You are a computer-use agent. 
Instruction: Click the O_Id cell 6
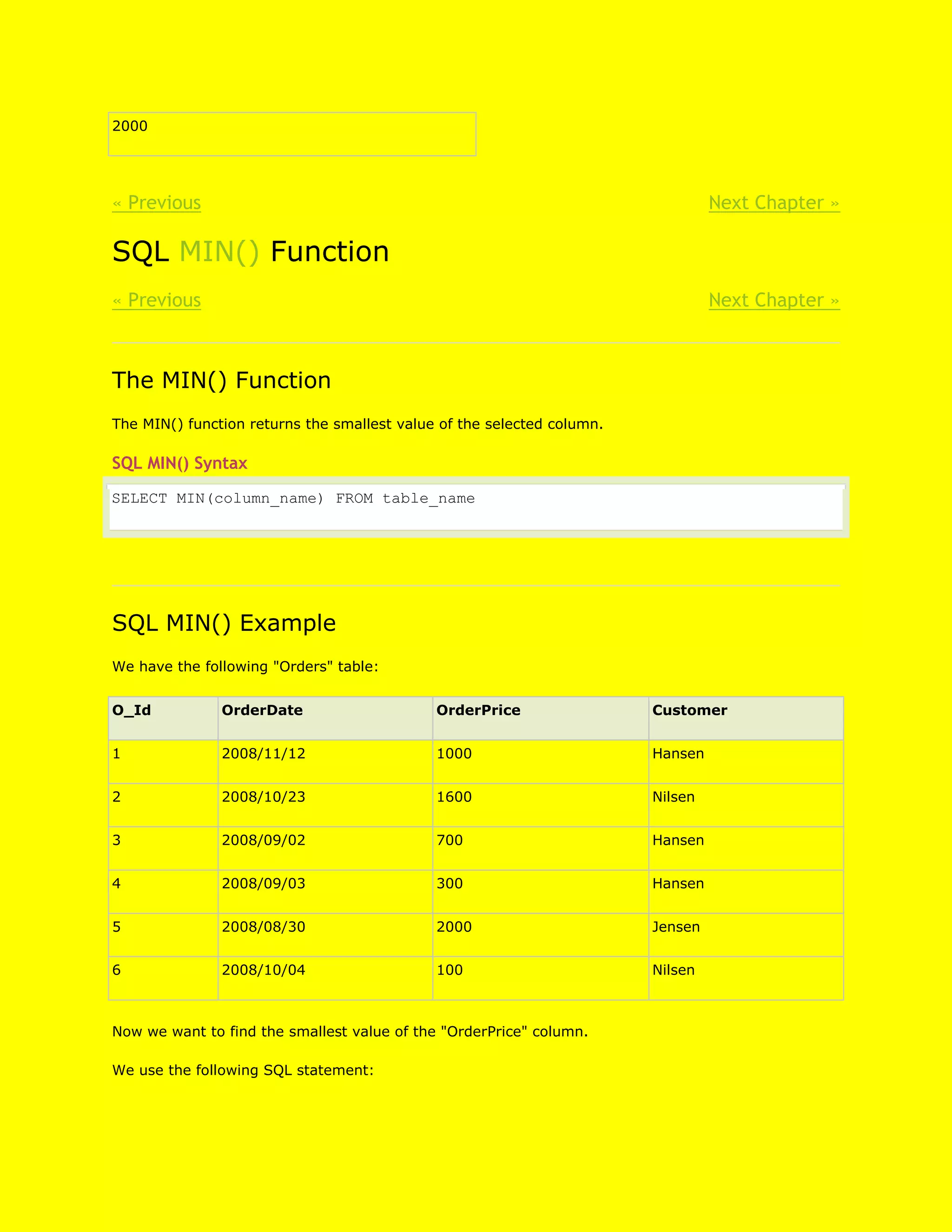(x=163, y=978)
